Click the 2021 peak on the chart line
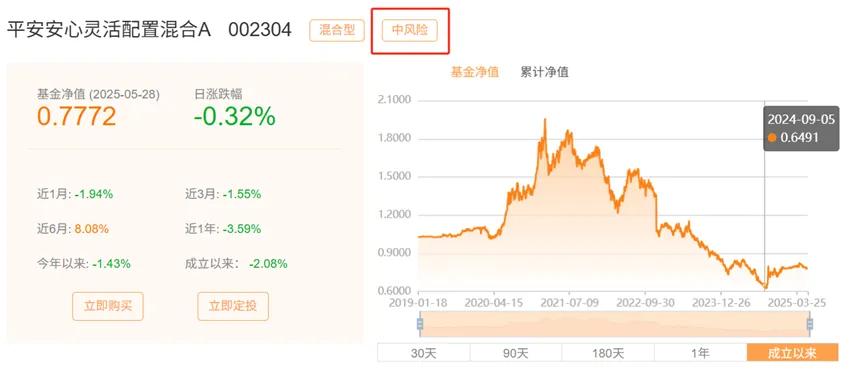 [545, 120]
